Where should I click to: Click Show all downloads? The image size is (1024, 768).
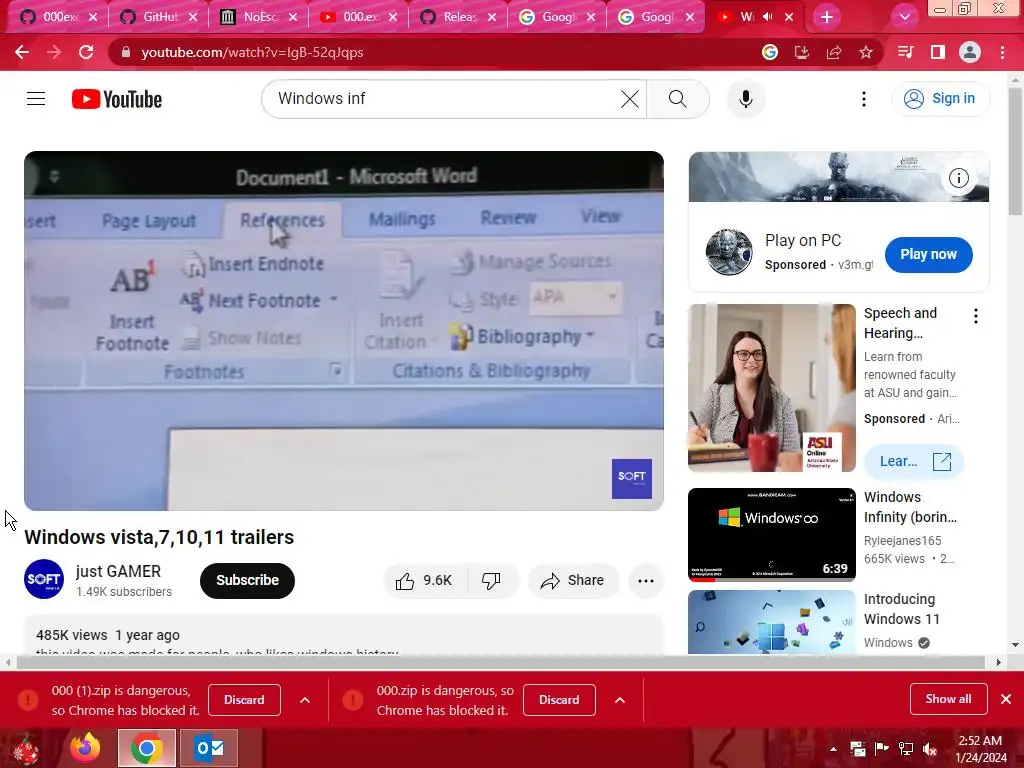pyautogui.click(x=948, y=699)
